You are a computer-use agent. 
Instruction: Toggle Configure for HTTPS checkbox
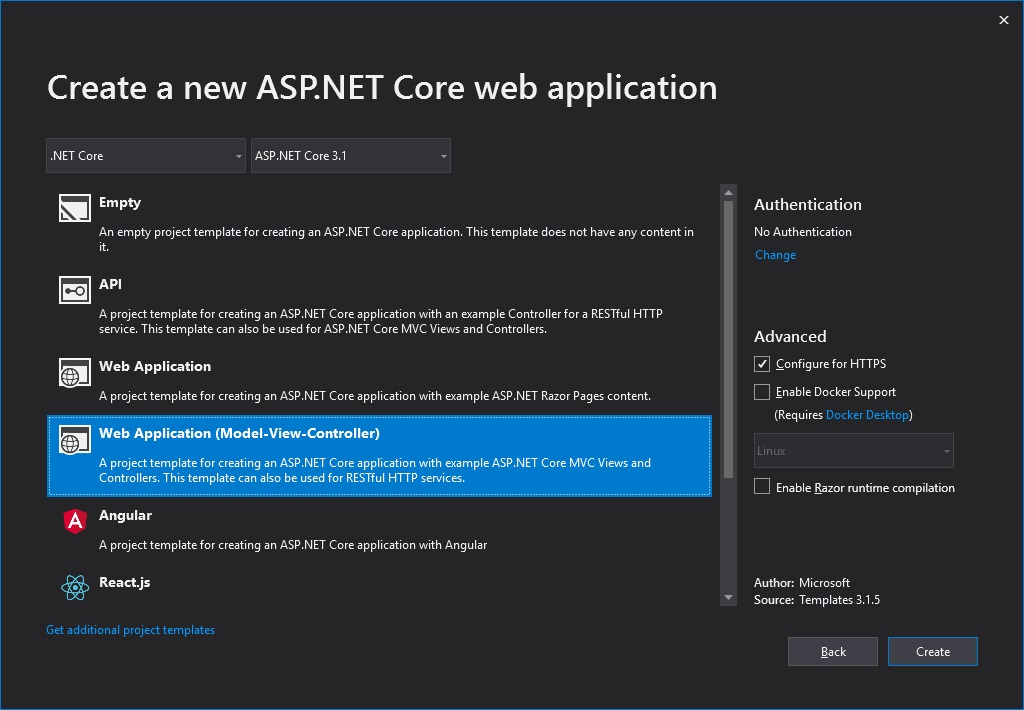[762, 364]
